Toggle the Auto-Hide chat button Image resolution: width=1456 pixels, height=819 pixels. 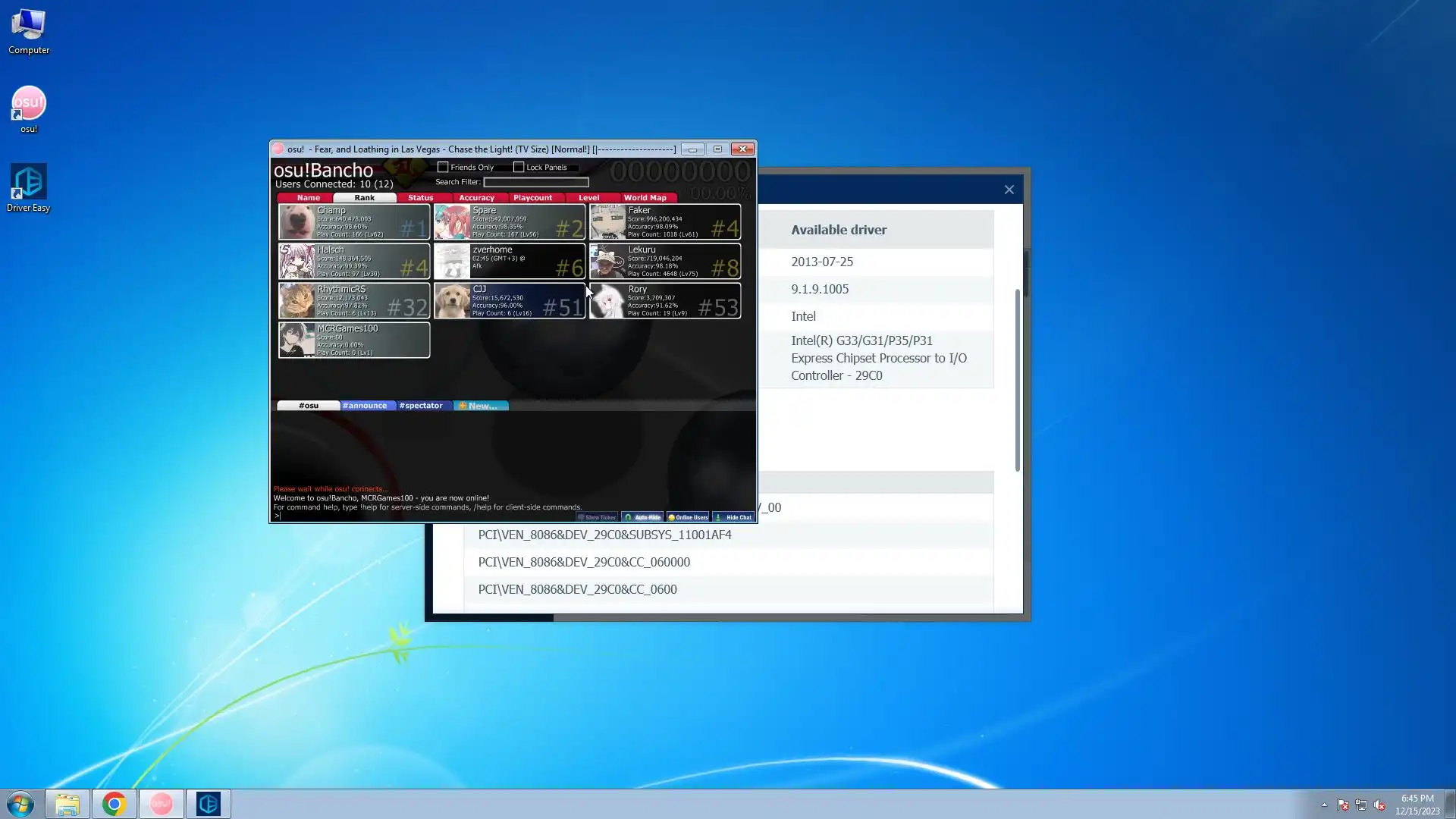642,517
